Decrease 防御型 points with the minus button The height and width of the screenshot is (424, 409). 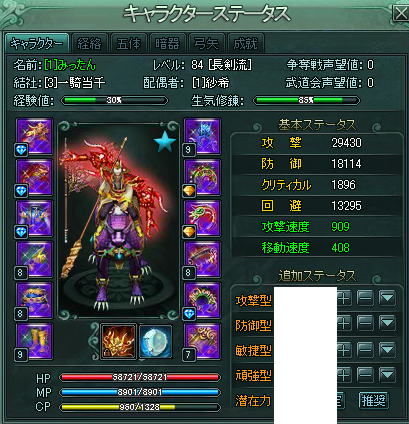pos(365,323)
